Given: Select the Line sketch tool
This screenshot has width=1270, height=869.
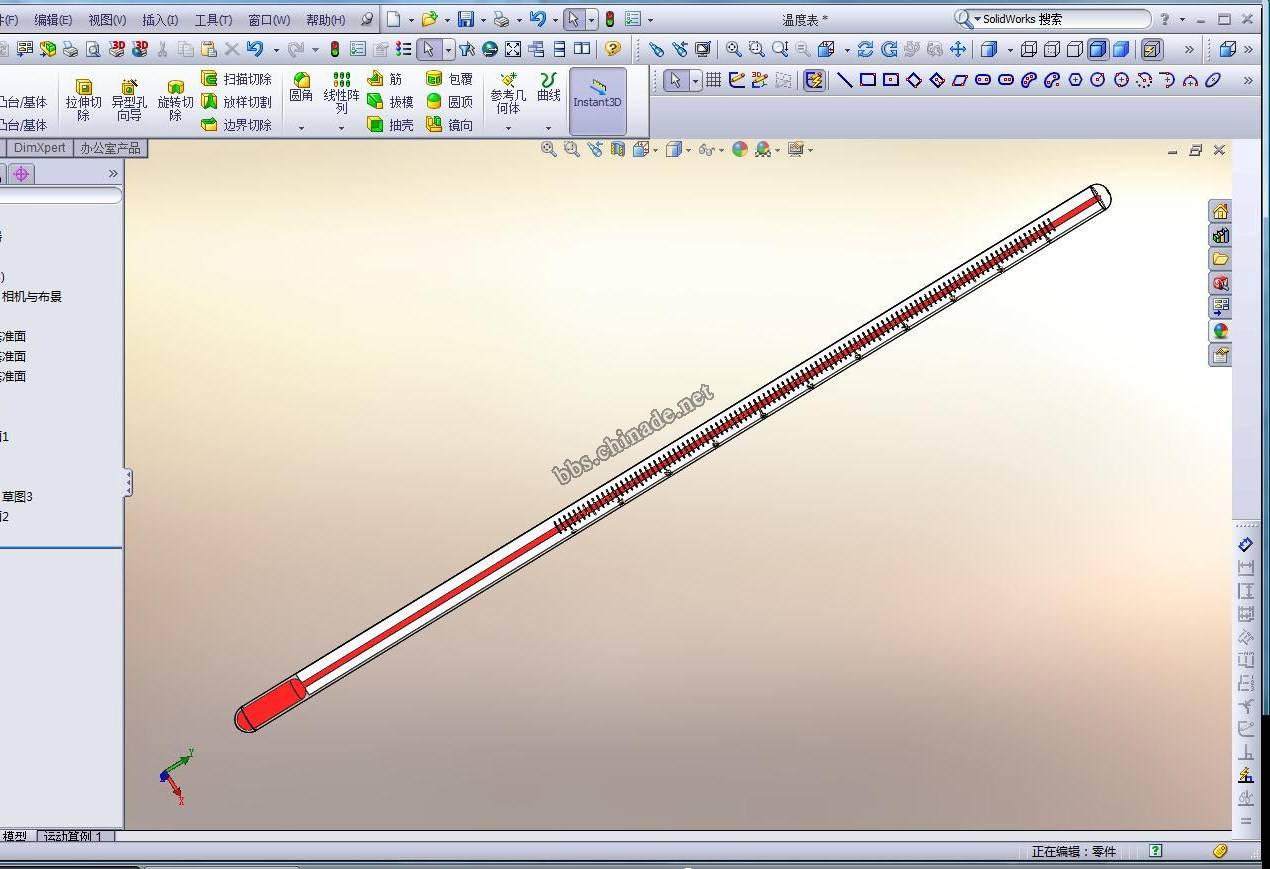Looking at the screenshot, I should click(x=844, y=80).
